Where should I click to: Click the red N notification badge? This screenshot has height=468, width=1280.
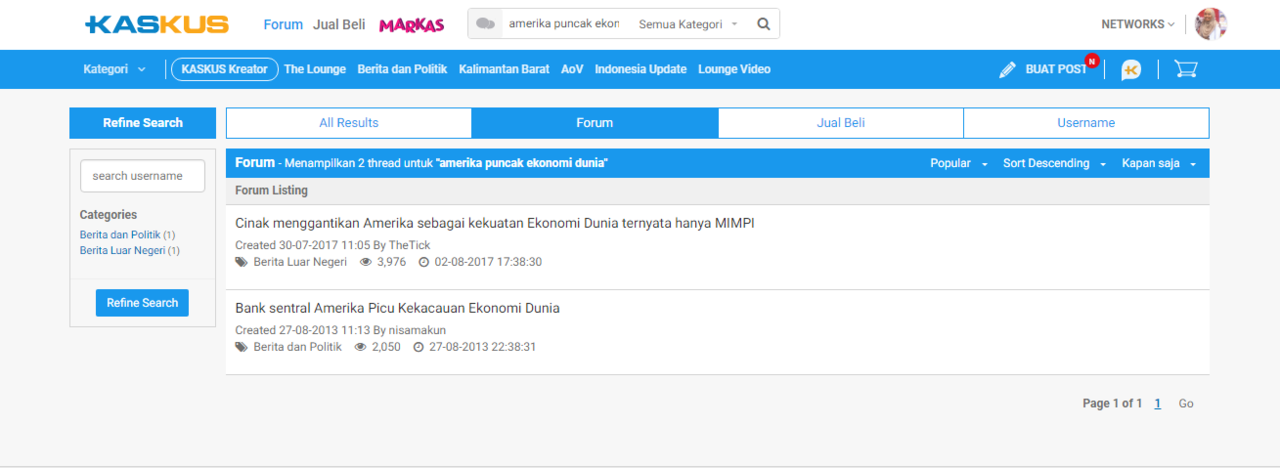point(1091,61)
